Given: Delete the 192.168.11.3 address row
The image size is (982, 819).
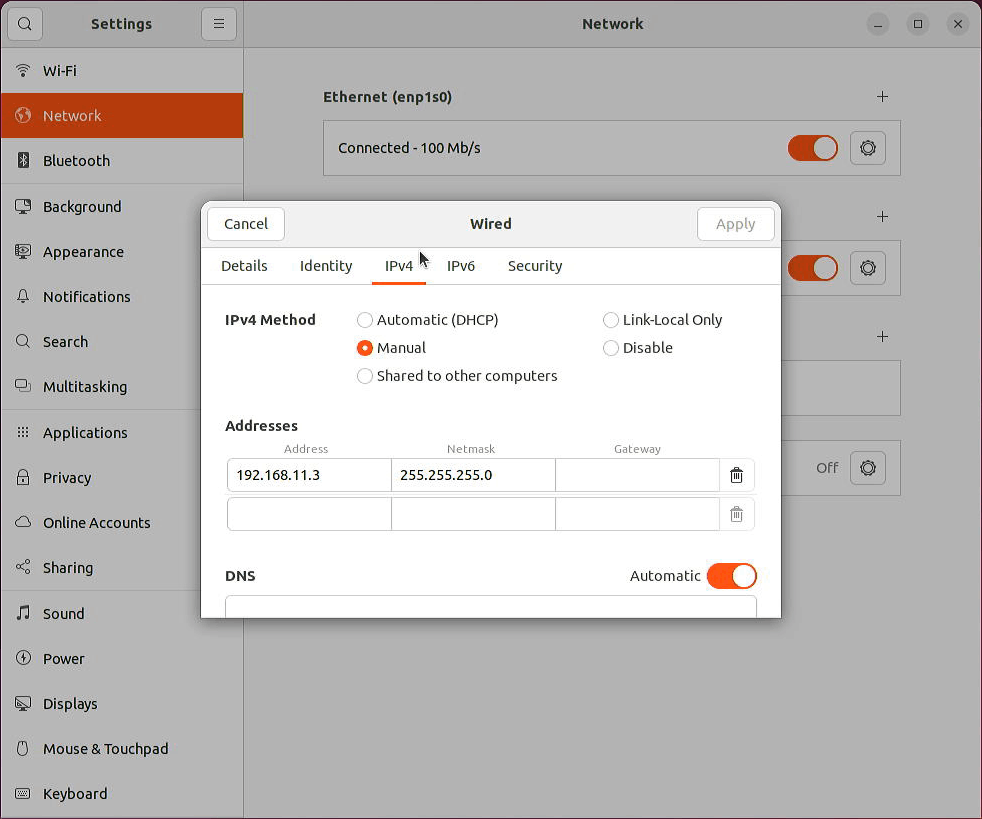Looking at the screenshot, I should (x=736, y=475).
